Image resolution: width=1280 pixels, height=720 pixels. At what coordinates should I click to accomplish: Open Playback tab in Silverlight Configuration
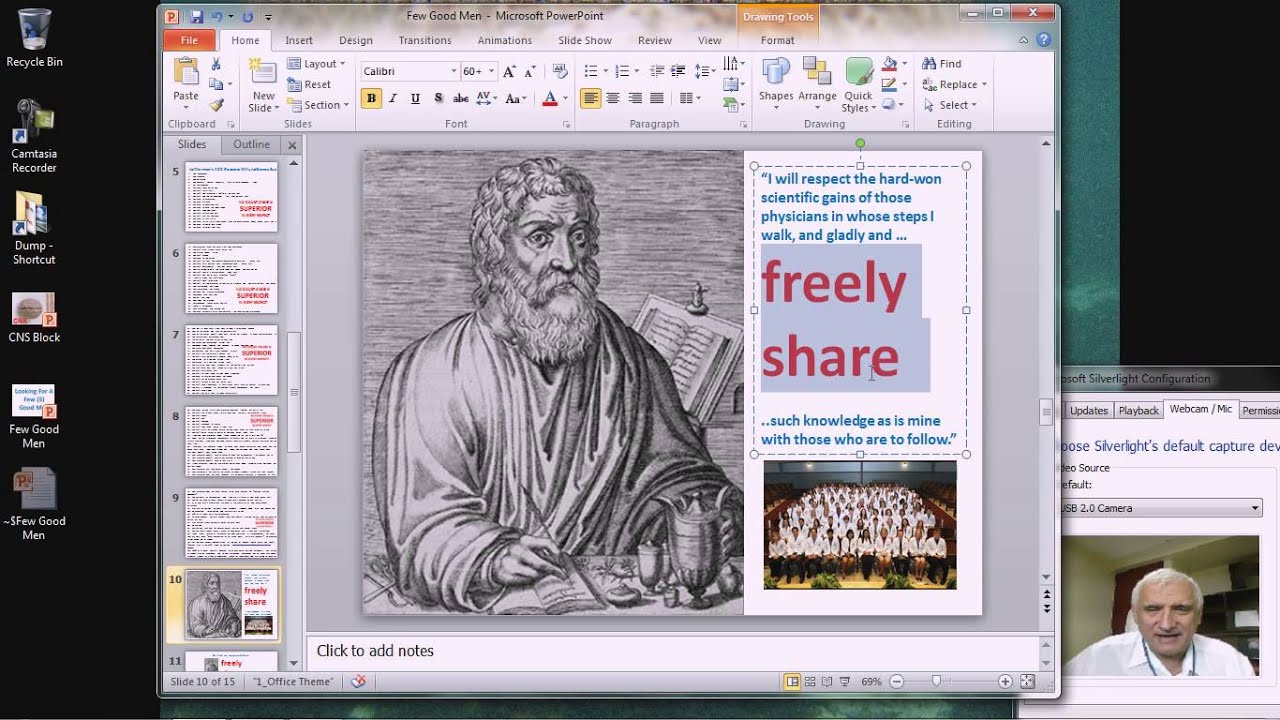[x=1138, y=410]
